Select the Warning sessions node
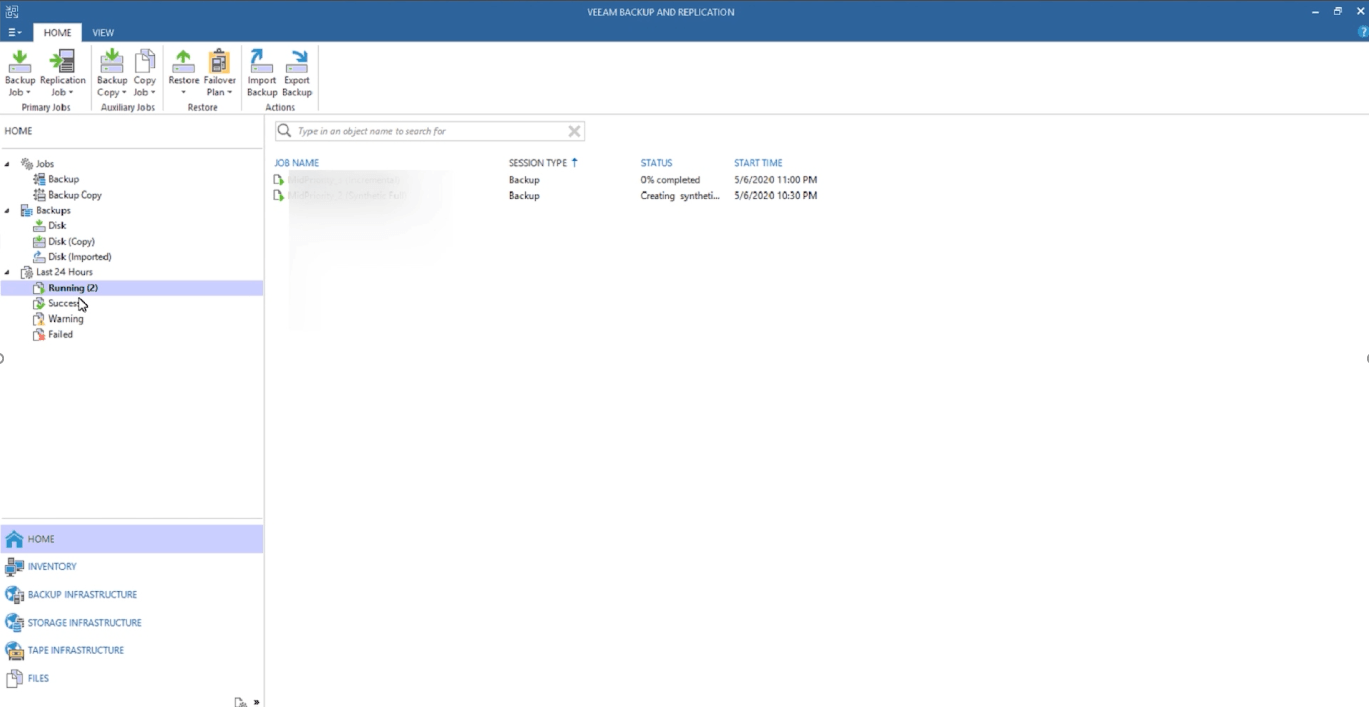The width and height of the screenshot is (1369, 707). [58, 319]
